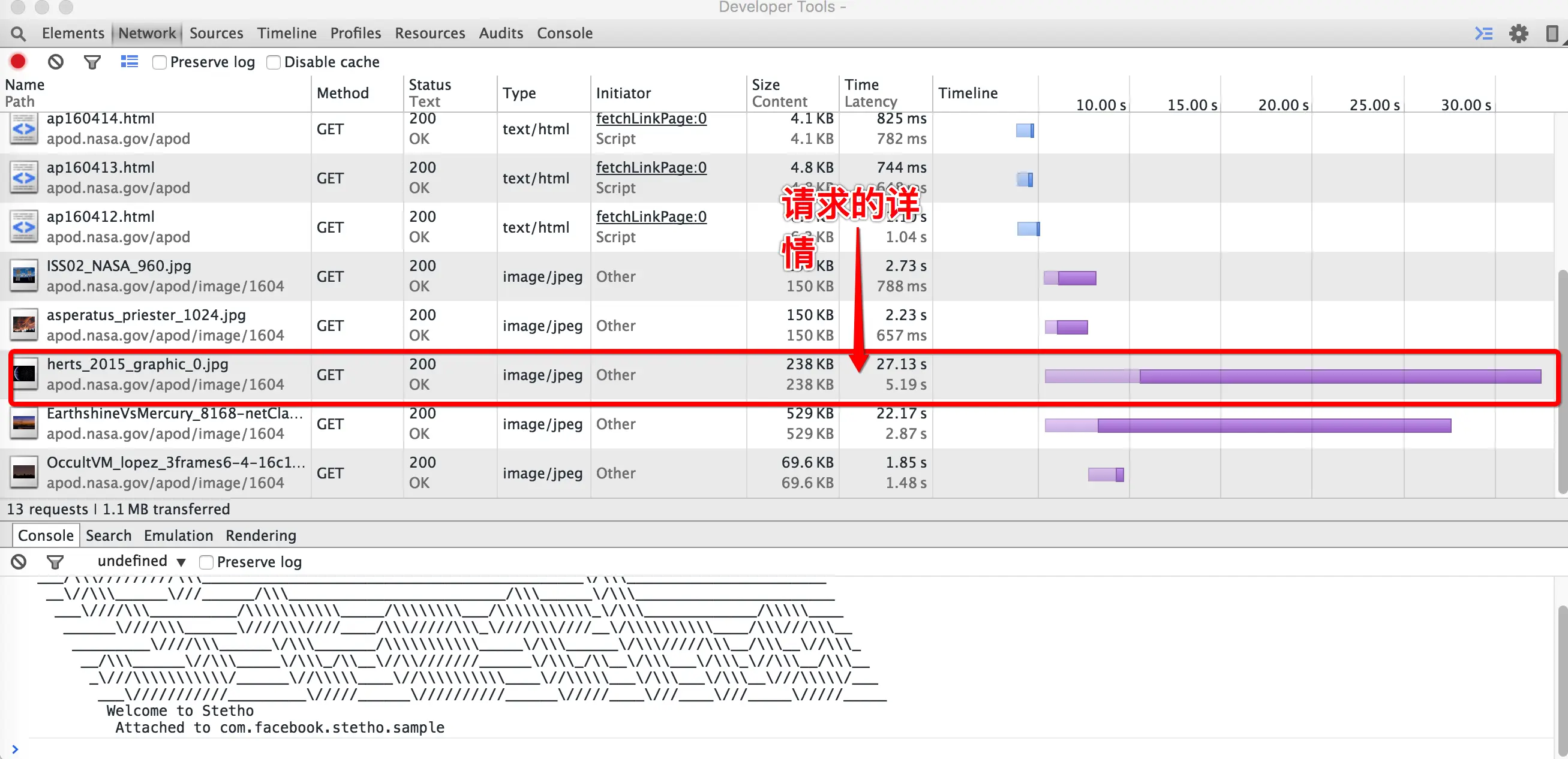1568x759 pixels.
Task: Open the undefined context dropdown
Action: (141, 561)
